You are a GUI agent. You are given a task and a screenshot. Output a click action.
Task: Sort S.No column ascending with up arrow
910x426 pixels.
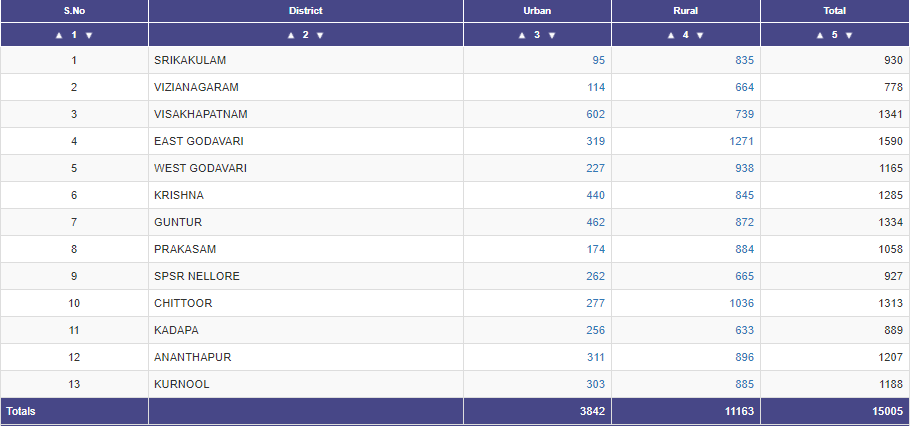[x=59, y=35]
